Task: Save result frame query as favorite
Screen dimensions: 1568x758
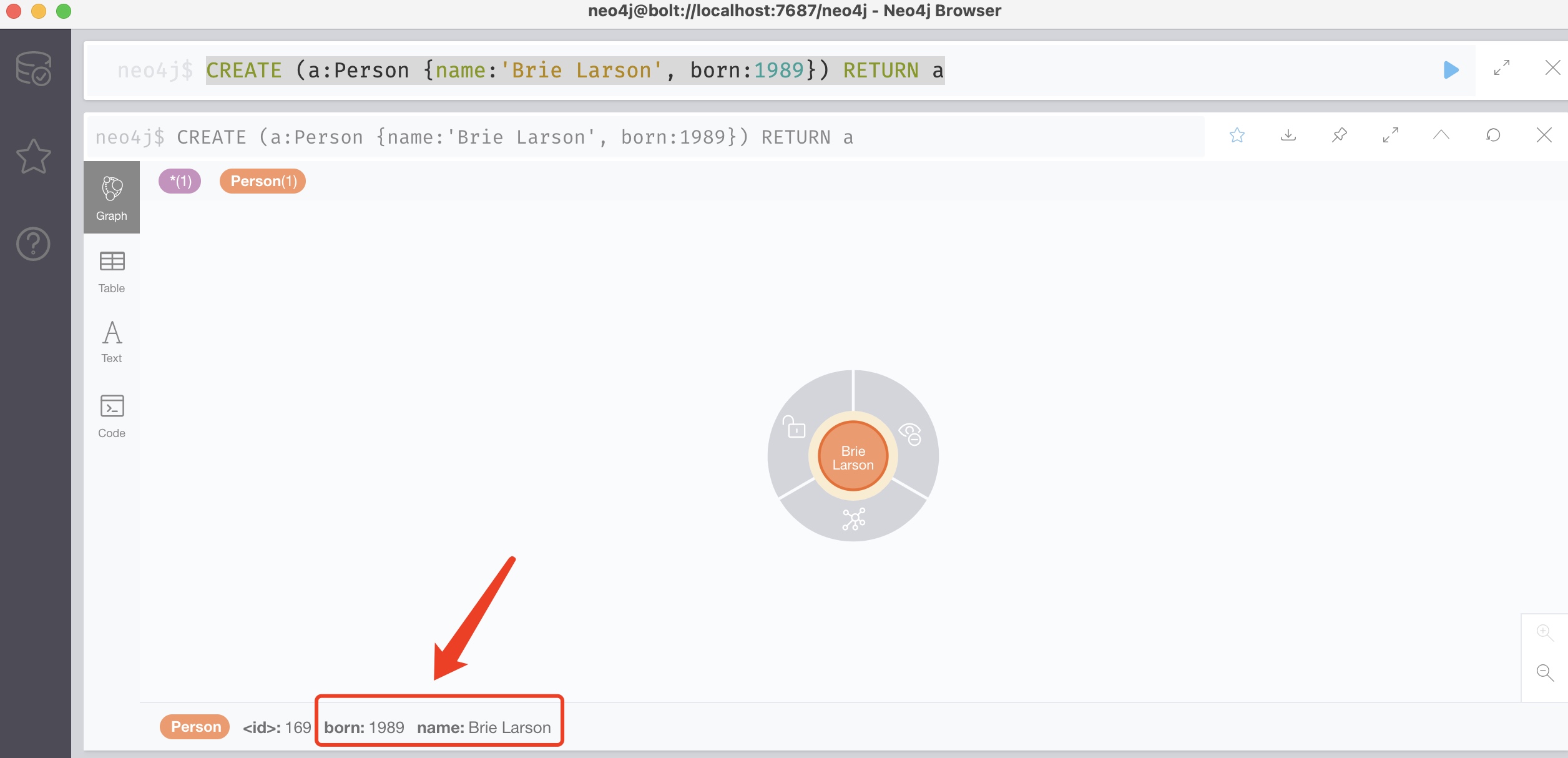Action: click(x=1237, y=135)
